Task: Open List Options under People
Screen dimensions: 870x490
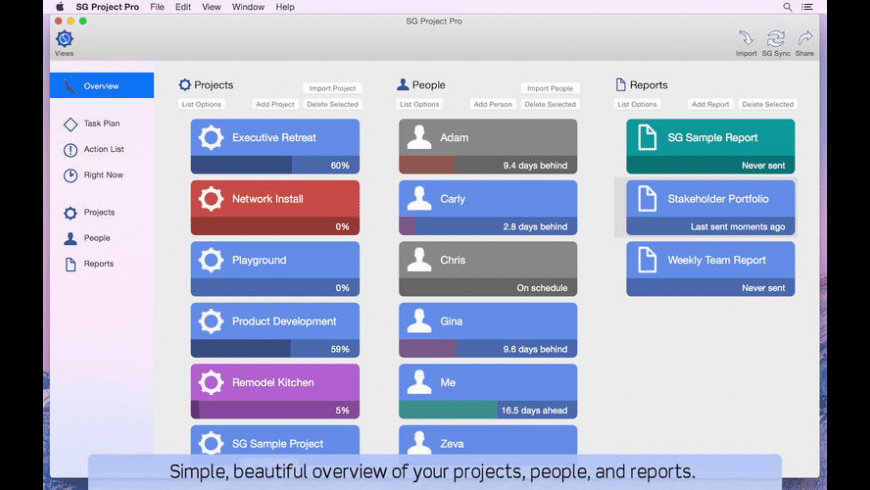Action: [419, 104]
